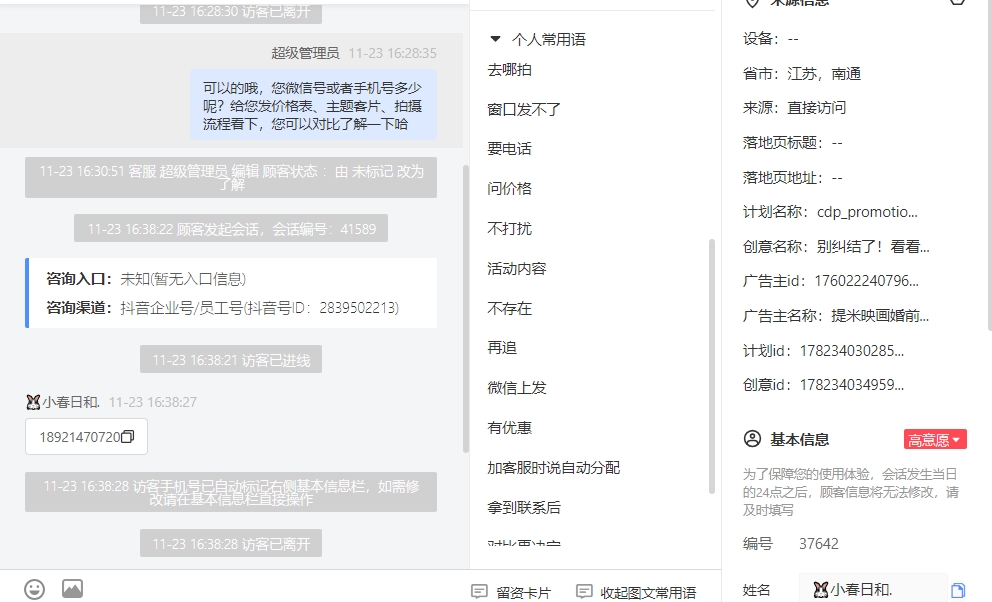992x602 pixels.
Task: Click the 姓名 input field
Action: [873, 590]
